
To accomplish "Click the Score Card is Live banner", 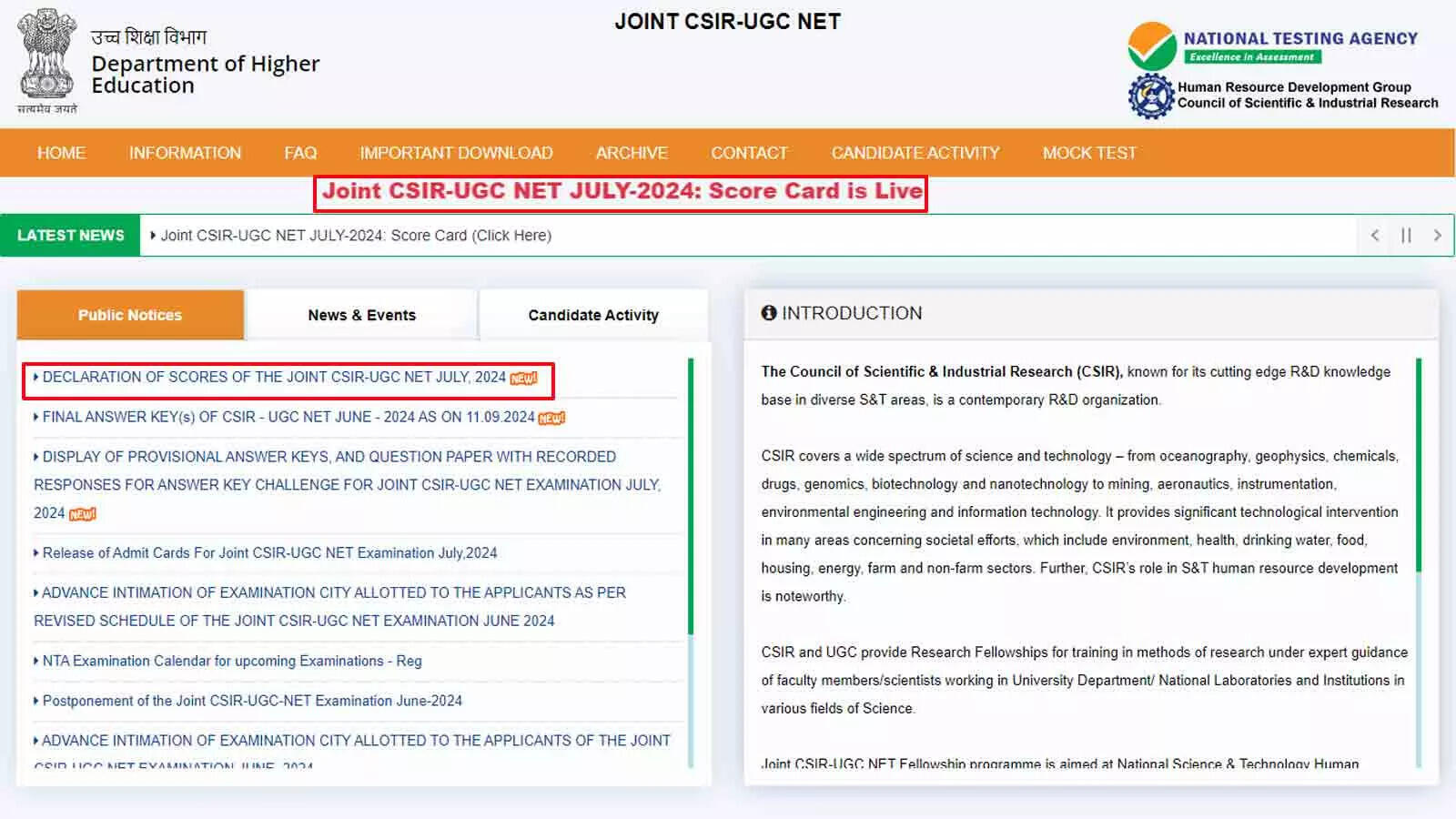I will click(x=620, y=192).
